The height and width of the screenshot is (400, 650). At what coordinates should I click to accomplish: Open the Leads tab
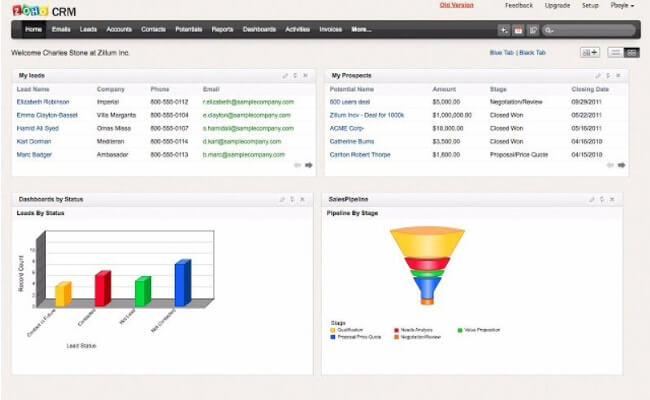point(88,29)
